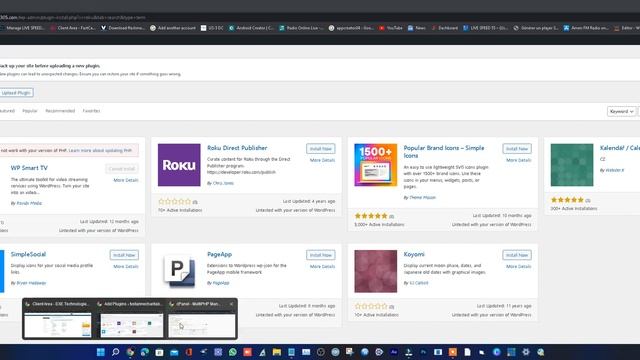
Task: Open the News bookmark
Action: click(417, 28)
